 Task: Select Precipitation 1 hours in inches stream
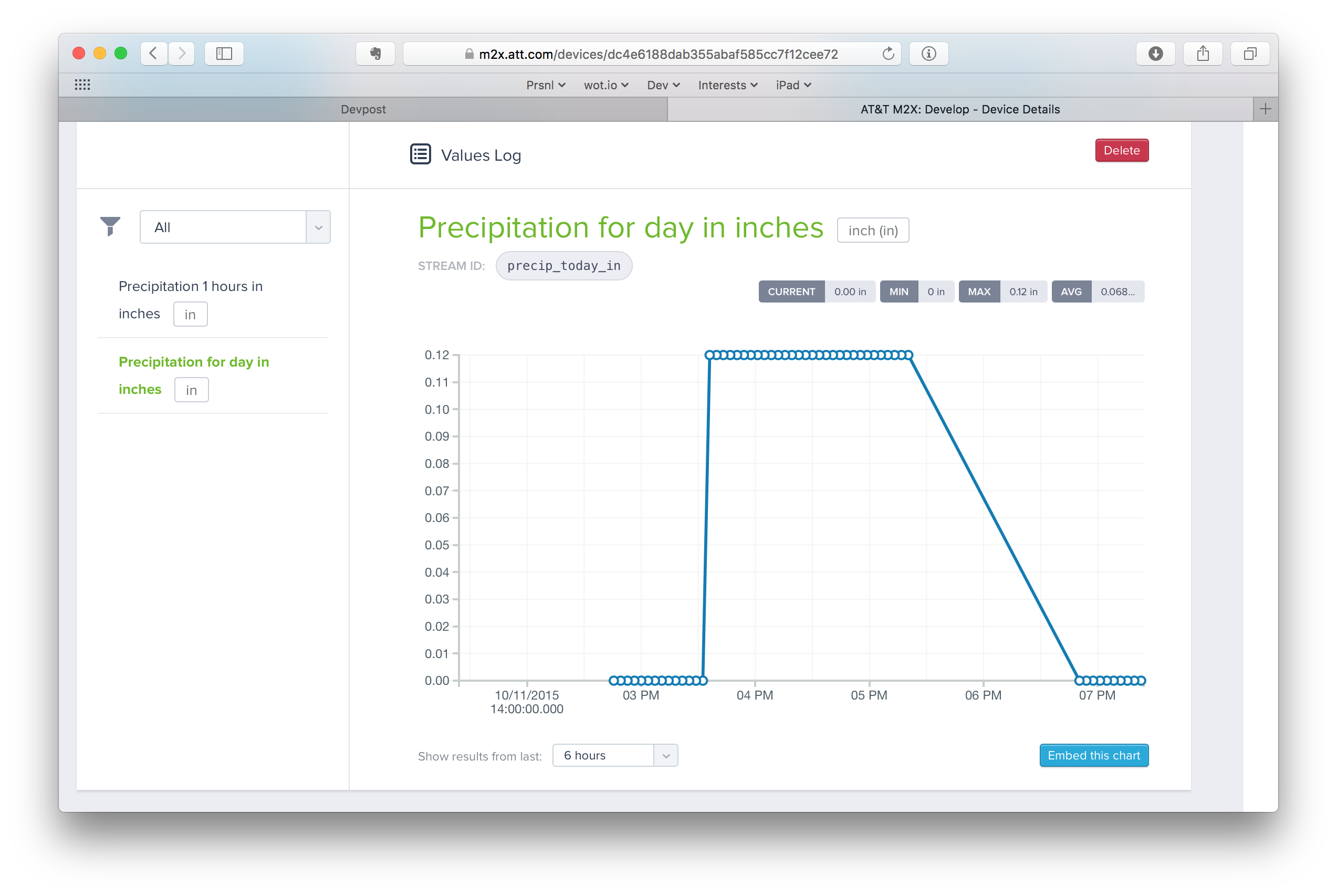coord(190,286)
